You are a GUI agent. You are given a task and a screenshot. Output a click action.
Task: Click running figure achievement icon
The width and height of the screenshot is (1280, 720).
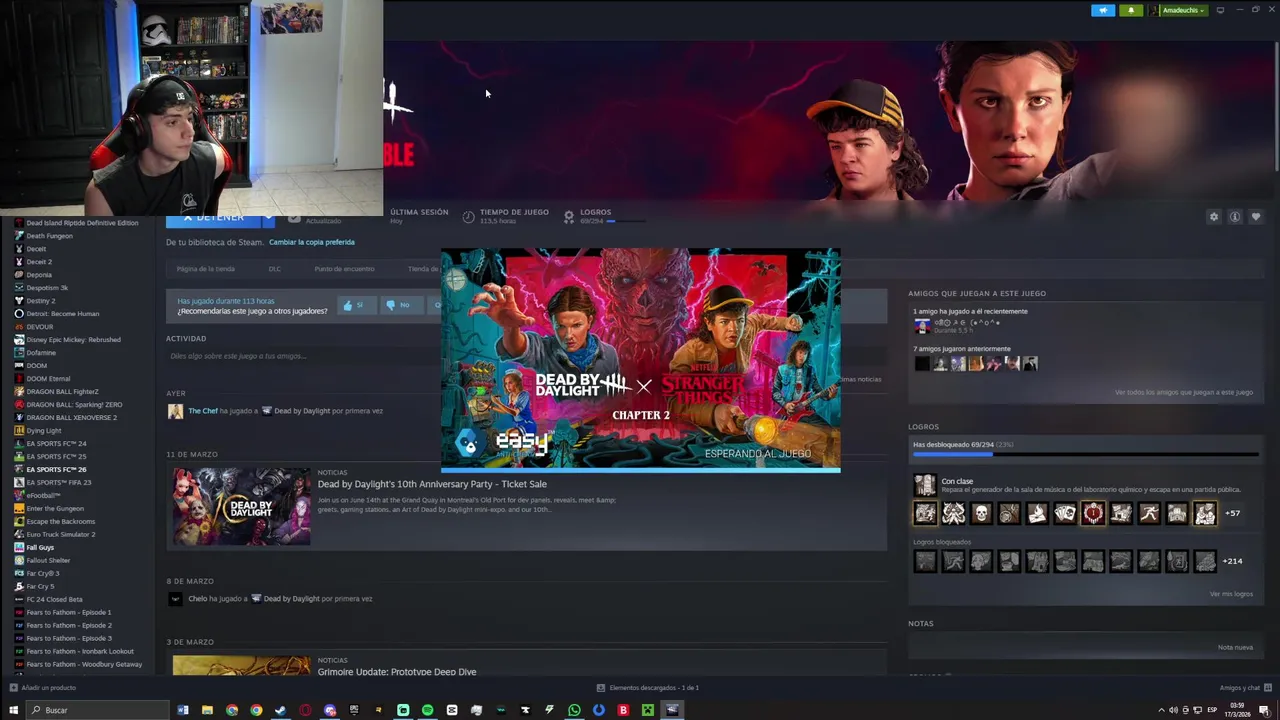click(x=1149, y=513)
